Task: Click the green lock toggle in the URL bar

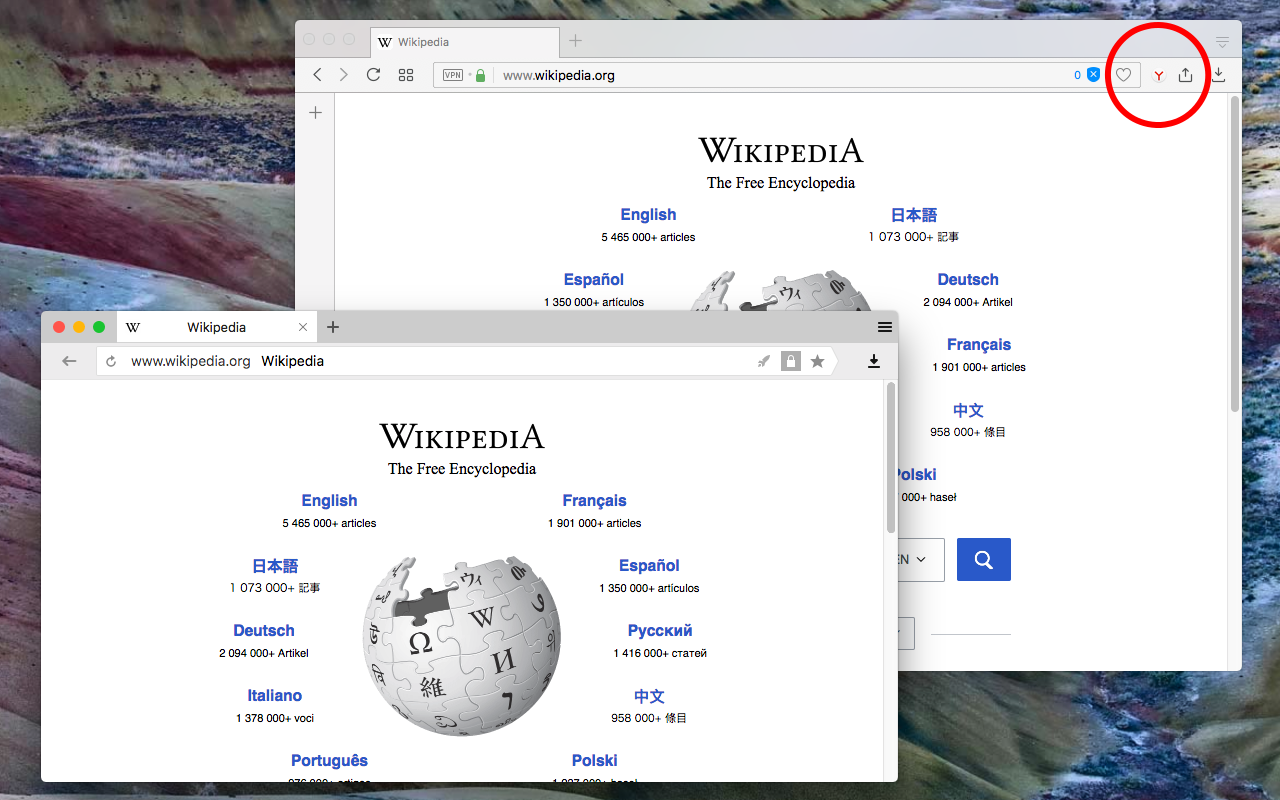Action: (480, 75)
